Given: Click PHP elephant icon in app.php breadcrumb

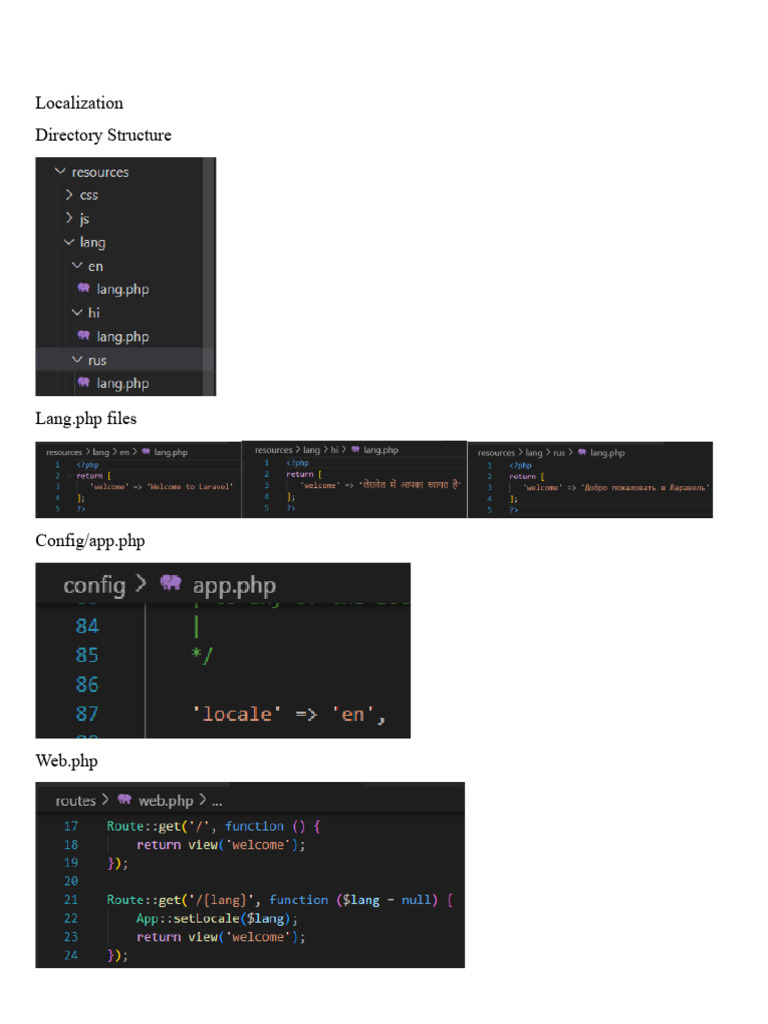Looking at the screenshot, I should tap(171, 583).
